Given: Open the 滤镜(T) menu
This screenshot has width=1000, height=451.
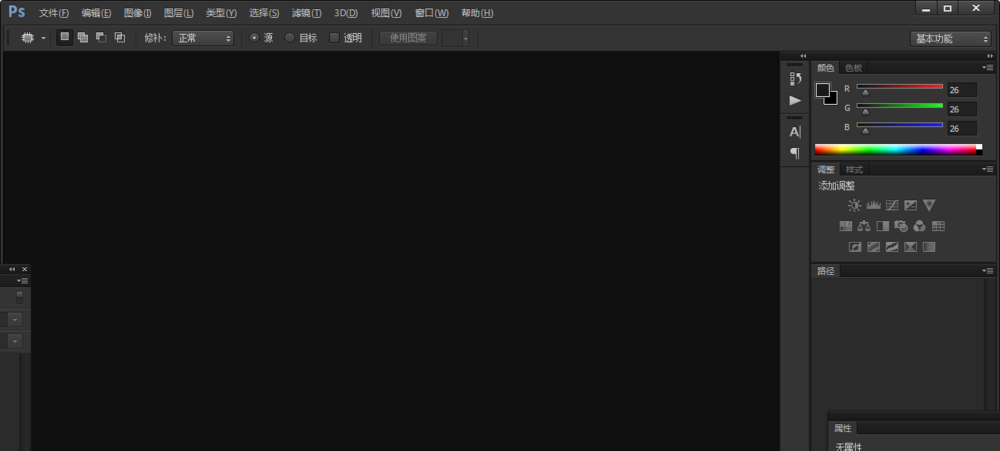Looking at the screenshot, I should [306, 13].
